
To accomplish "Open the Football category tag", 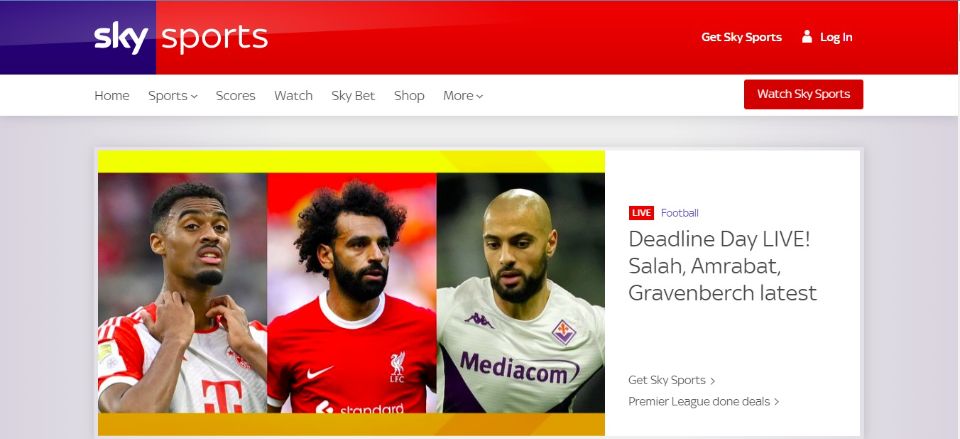I will (680, 212).
